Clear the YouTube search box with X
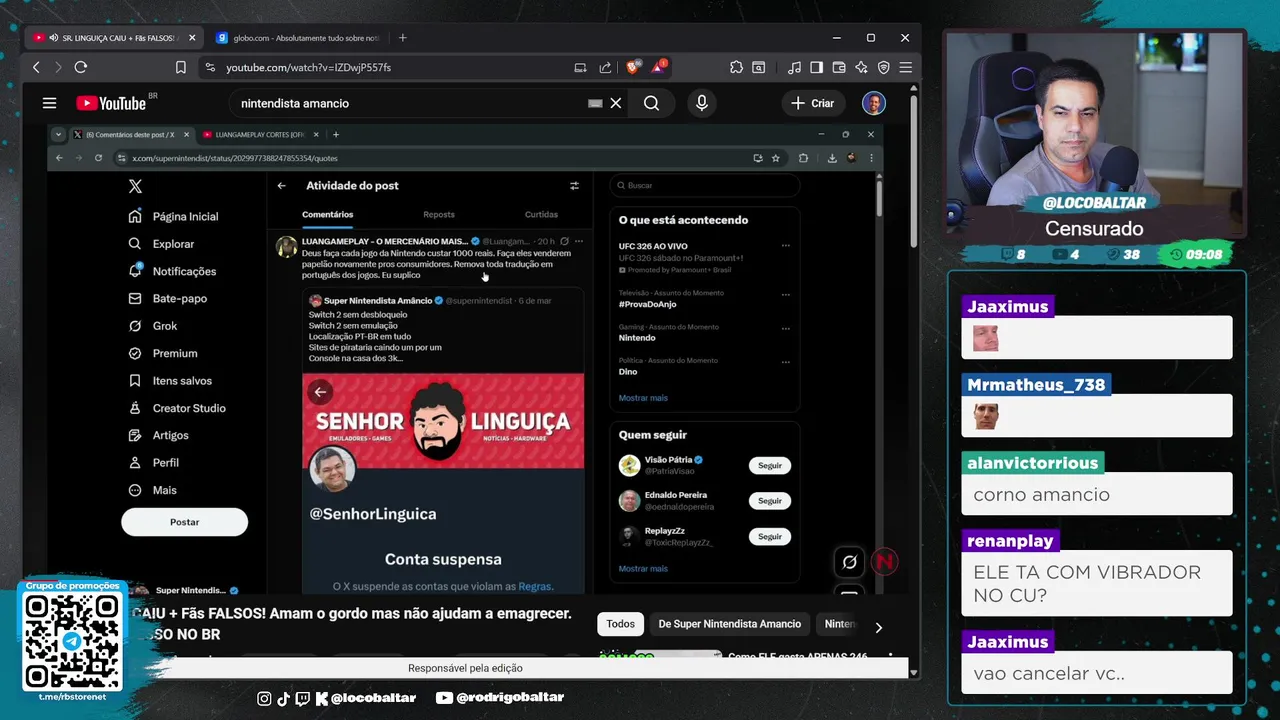 (616, 103)
